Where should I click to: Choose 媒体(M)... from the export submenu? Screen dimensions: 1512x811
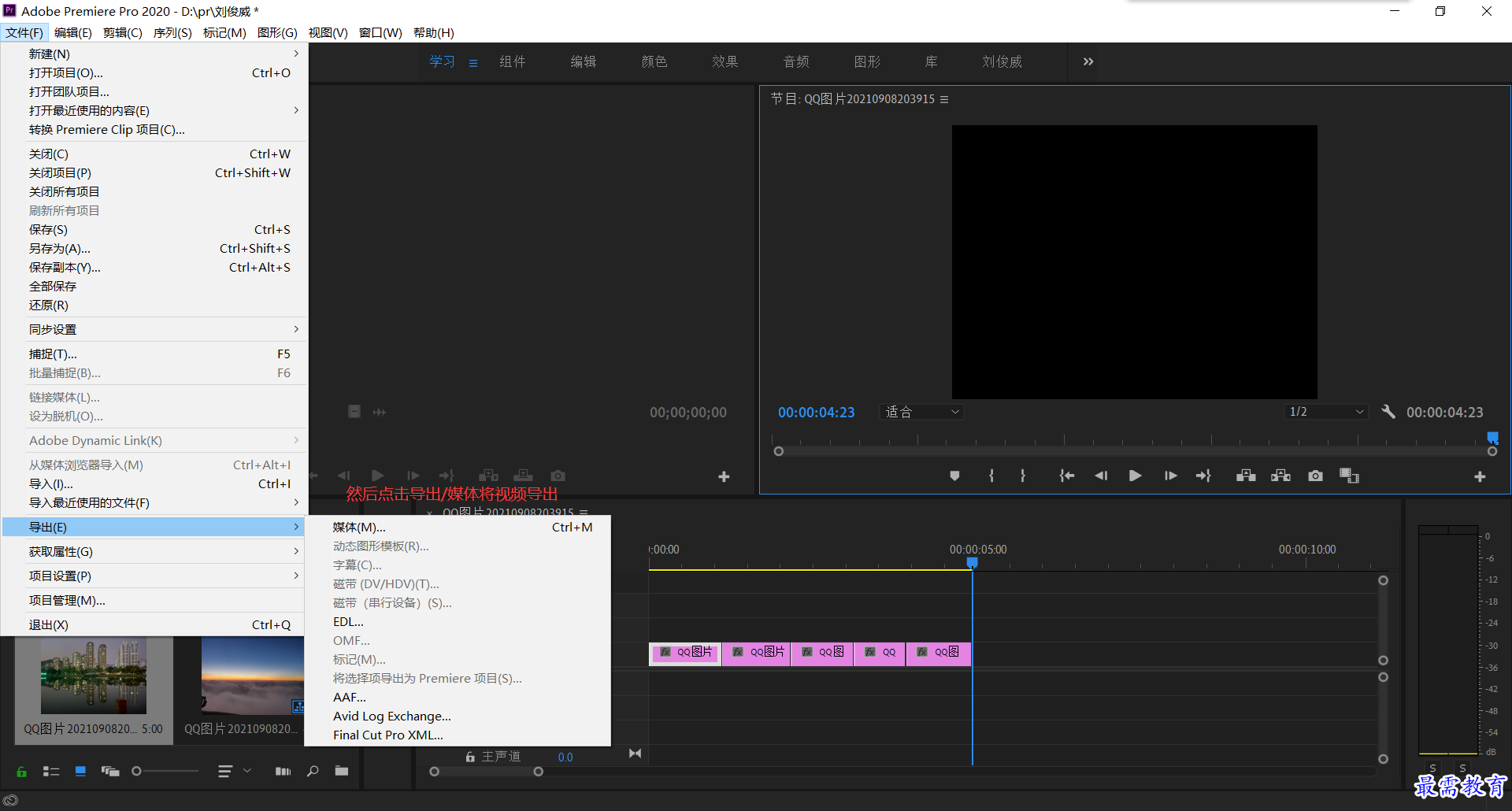coord(458,527)
